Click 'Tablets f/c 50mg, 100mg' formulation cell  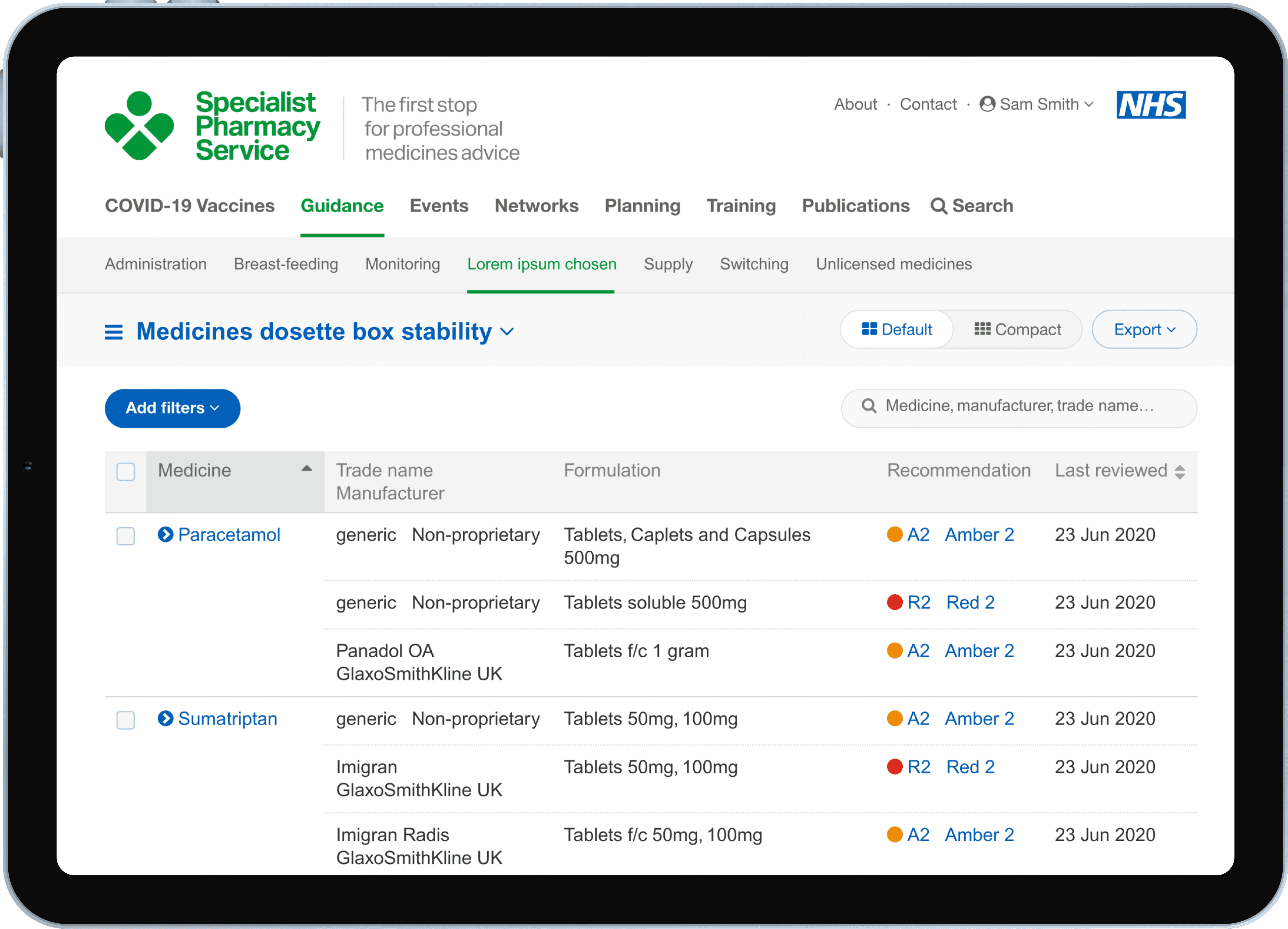(x=663, y=835)
